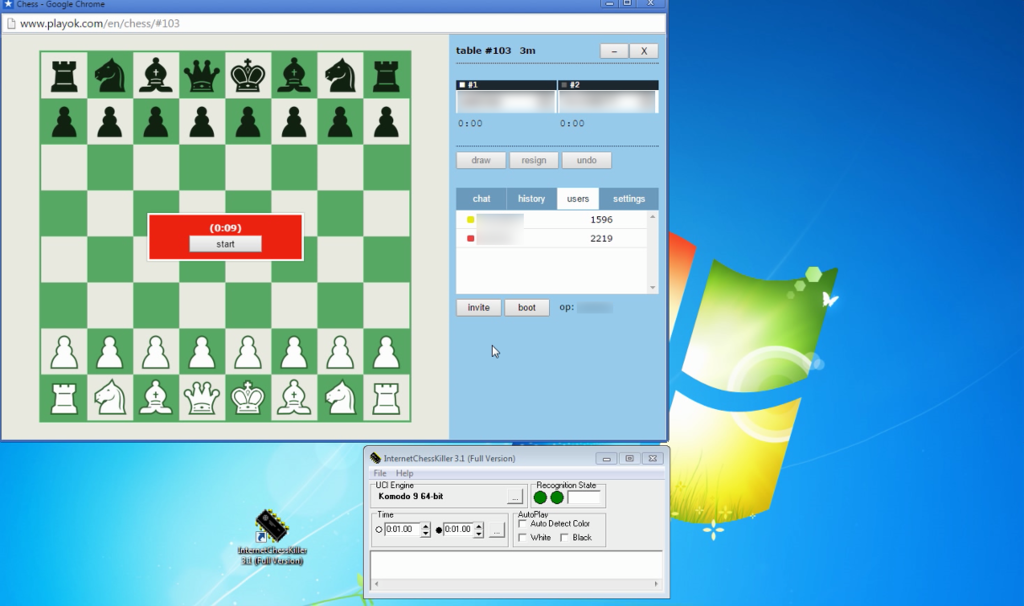1024x606 pixels.
Task: Switch to the history tab
Action: coord(532,199)
